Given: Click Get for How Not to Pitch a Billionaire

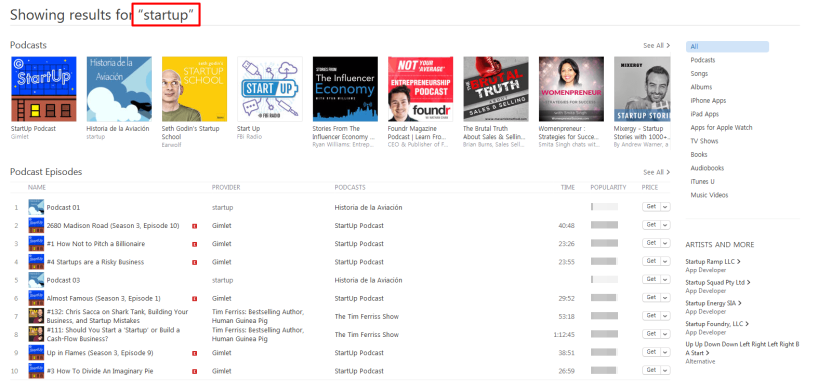Looking at the screenshot, I should pyautogui.click(x=651, y=243).
